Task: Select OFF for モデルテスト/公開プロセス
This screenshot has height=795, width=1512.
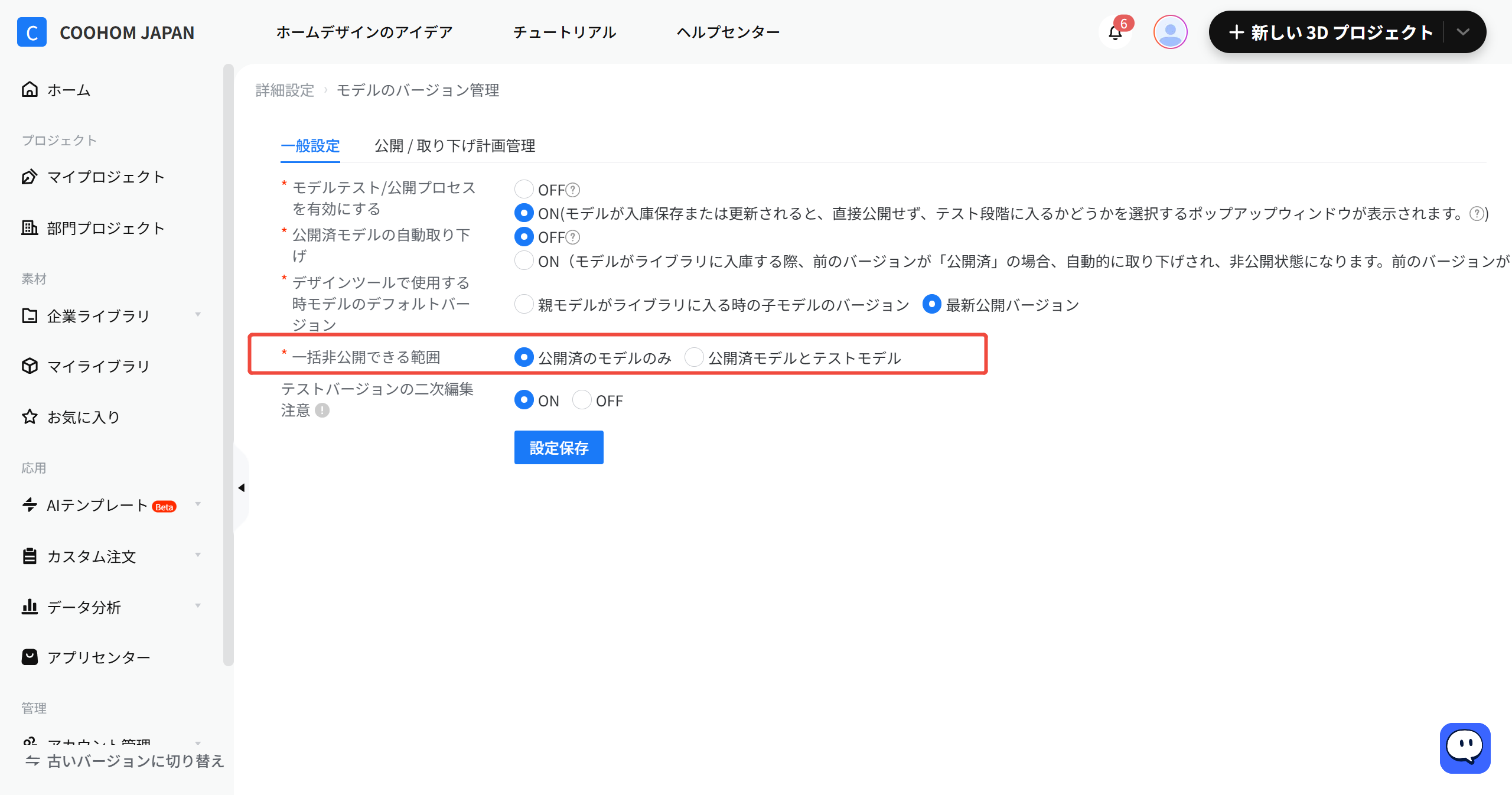Action: [524, 189]
